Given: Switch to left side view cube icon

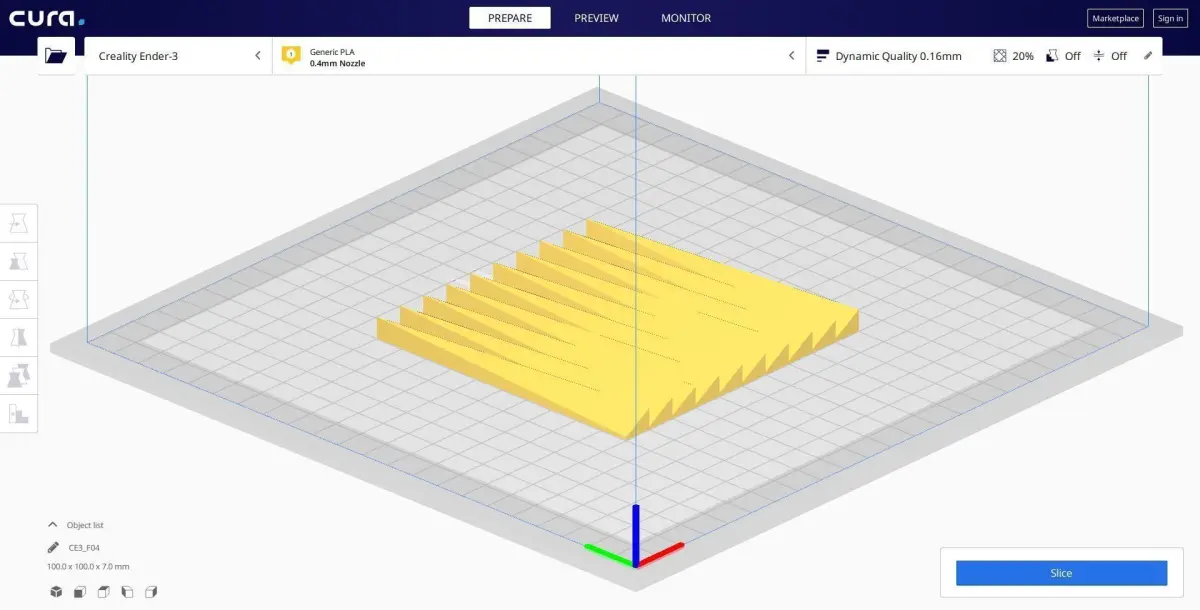Looking at the screenshot, I should (x=127, y=592).
